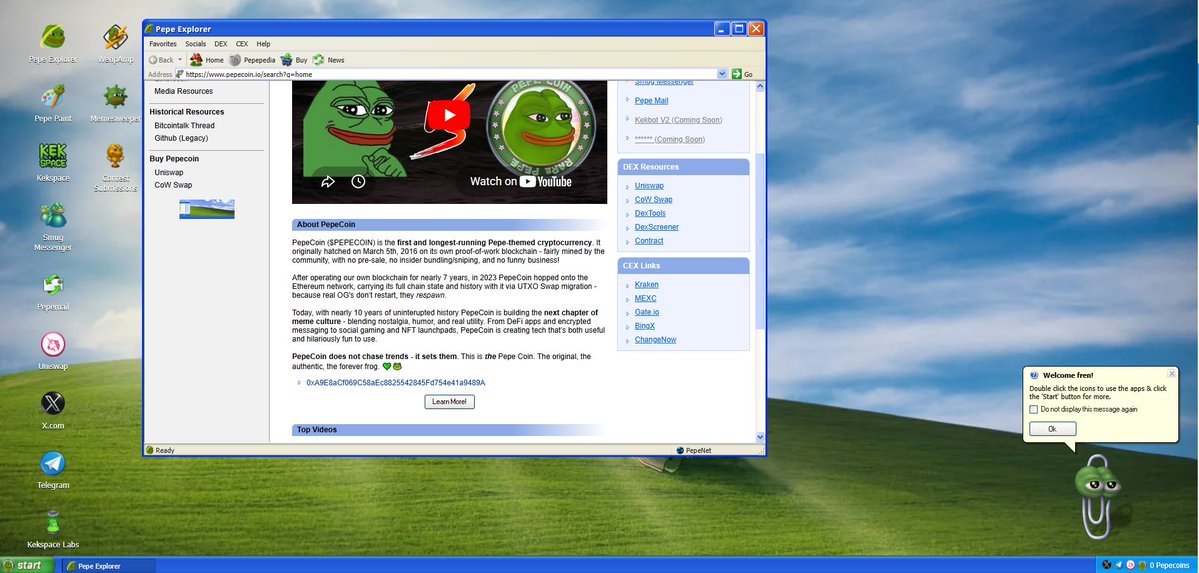The height and width of the screenshot is (573, 1199).
Task: Click the Watch later clock icon
Action: pyautogui.click(x=358, y=181)
